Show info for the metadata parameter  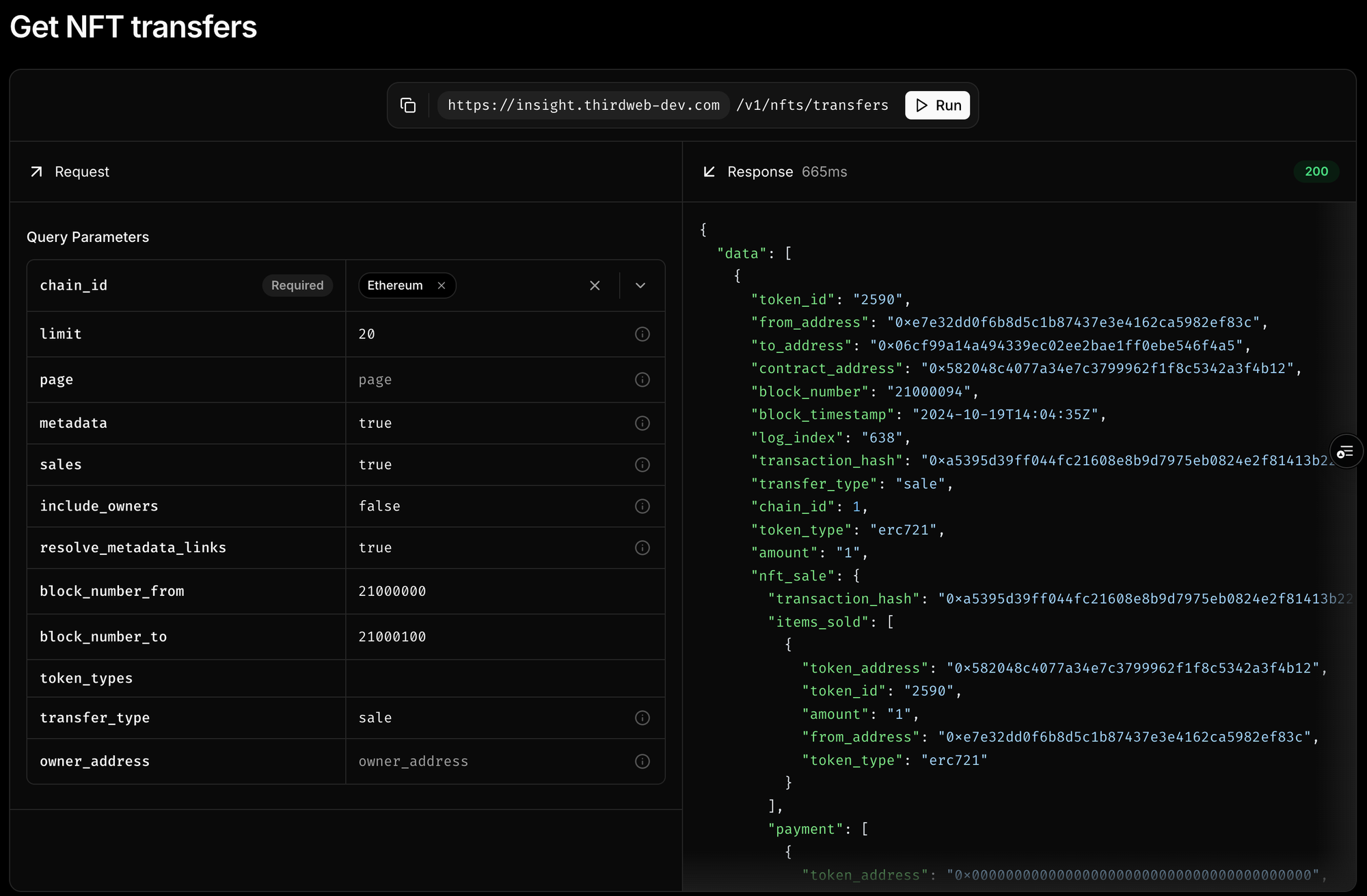[642, 423]
